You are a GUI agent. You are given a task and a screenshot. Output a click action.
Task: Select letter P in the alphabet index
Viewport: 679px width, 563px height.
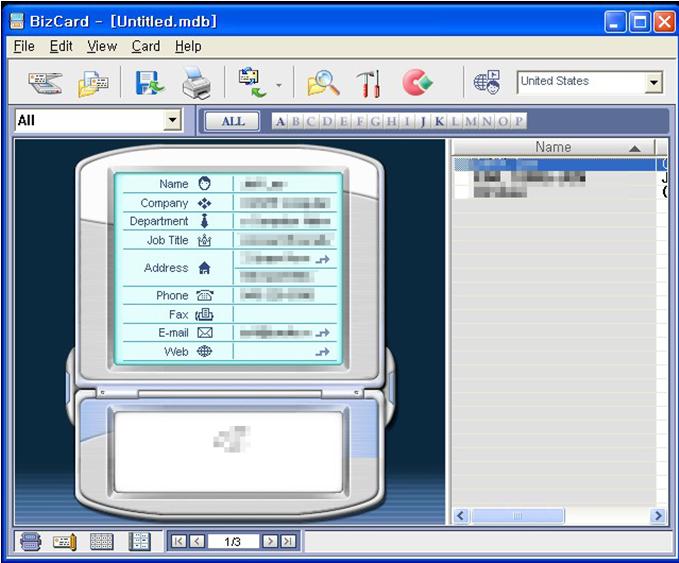tap(519, 121)
